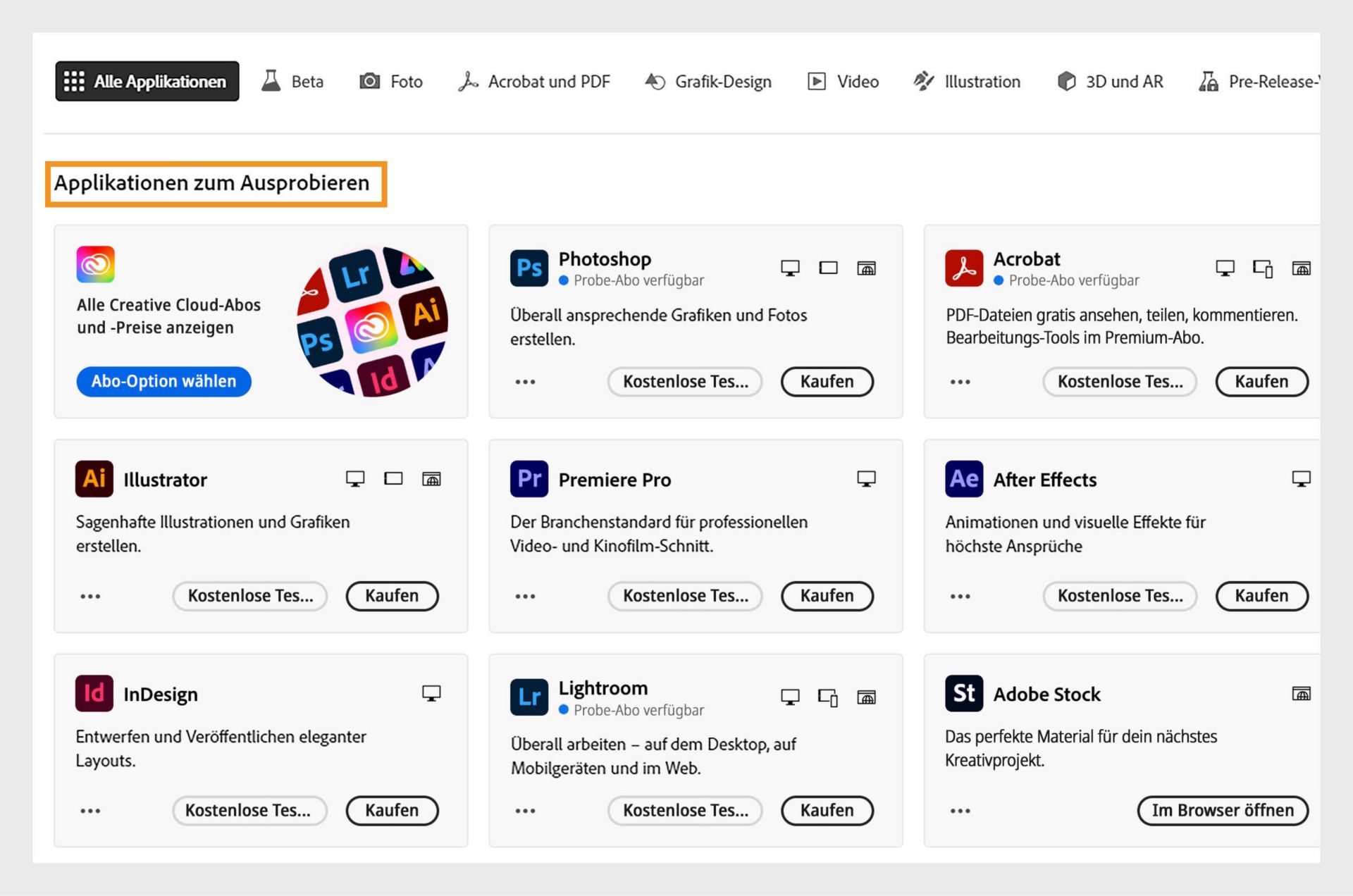
Task: Open the Acrobat und PDF tab
Action: pos(534,81)
